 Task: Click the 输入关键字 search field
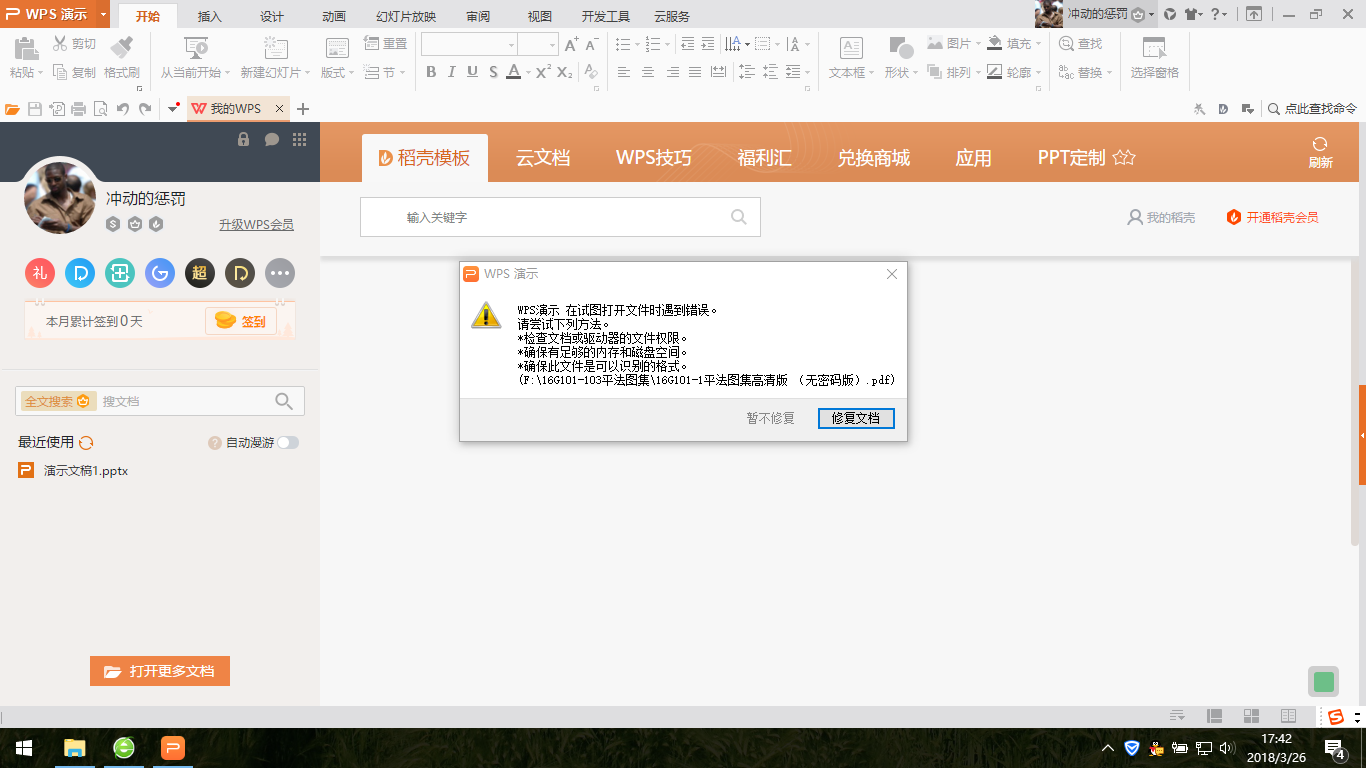tap(560, 217)
